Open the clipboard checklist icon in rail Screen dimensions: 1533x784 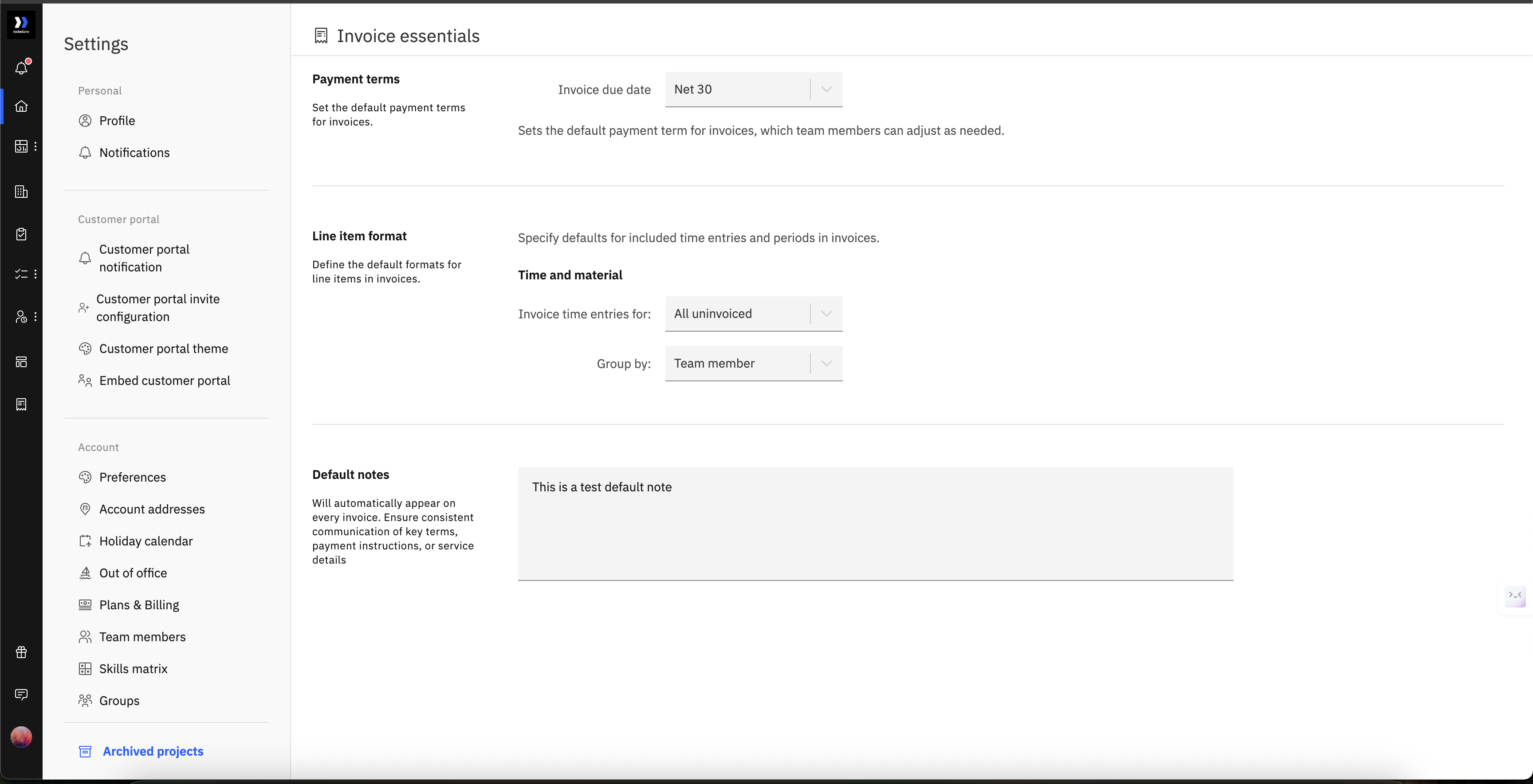point(21,234)
